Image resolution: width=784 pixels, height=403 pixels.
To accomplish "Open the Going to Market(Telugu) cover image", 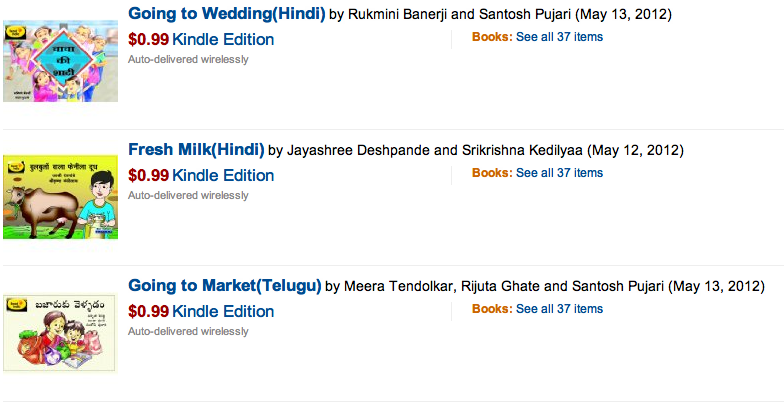I will (60, 332).
